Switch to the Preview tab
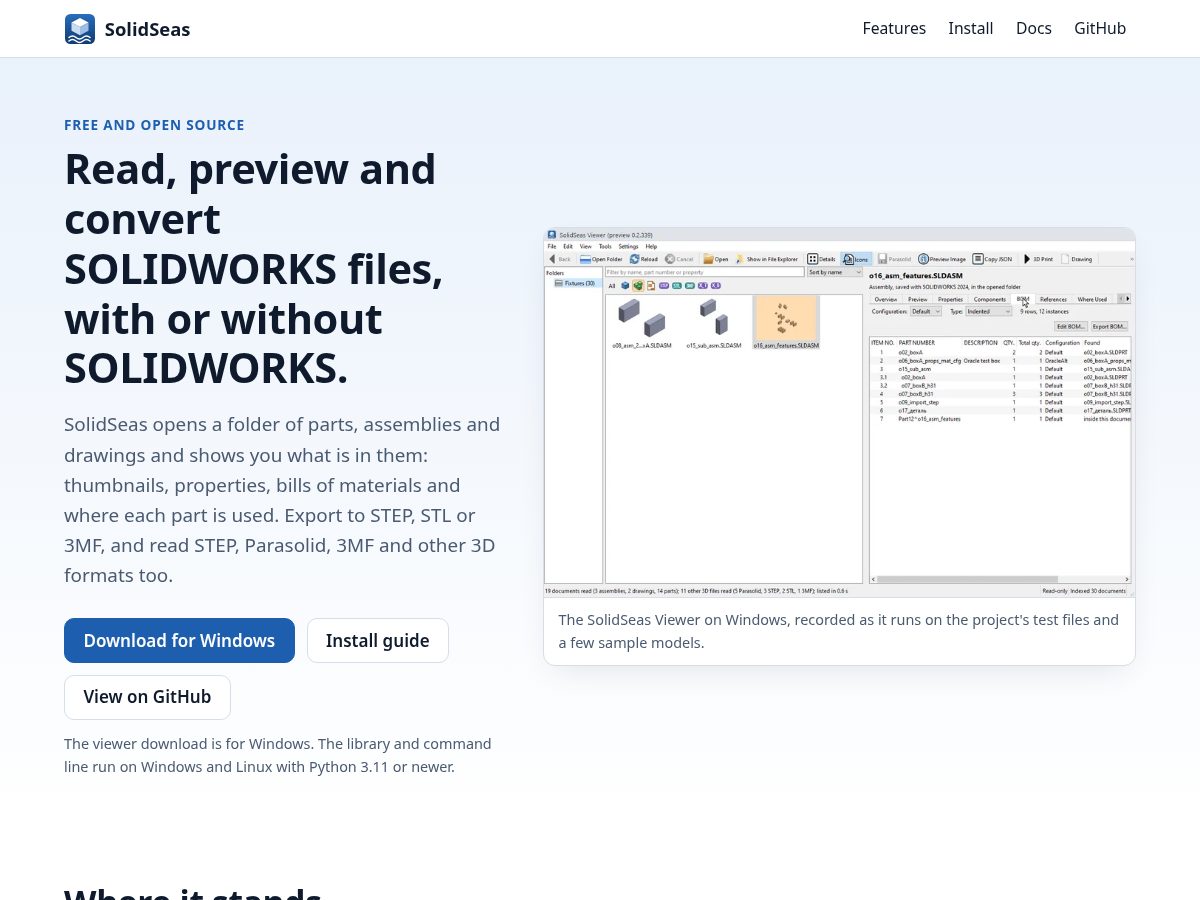1200x900 pixels. click(x=918, y=299)
